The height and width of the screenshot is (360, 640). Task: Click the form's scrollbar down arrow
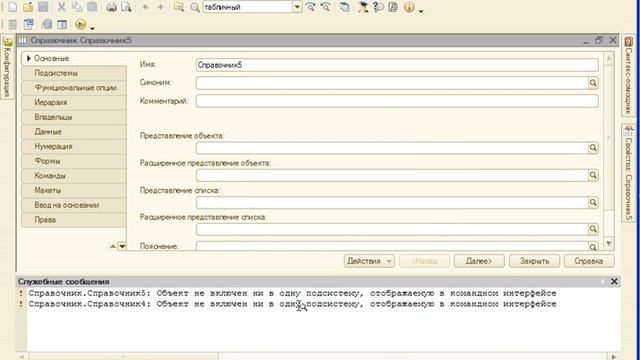click(x=609, y=244)
